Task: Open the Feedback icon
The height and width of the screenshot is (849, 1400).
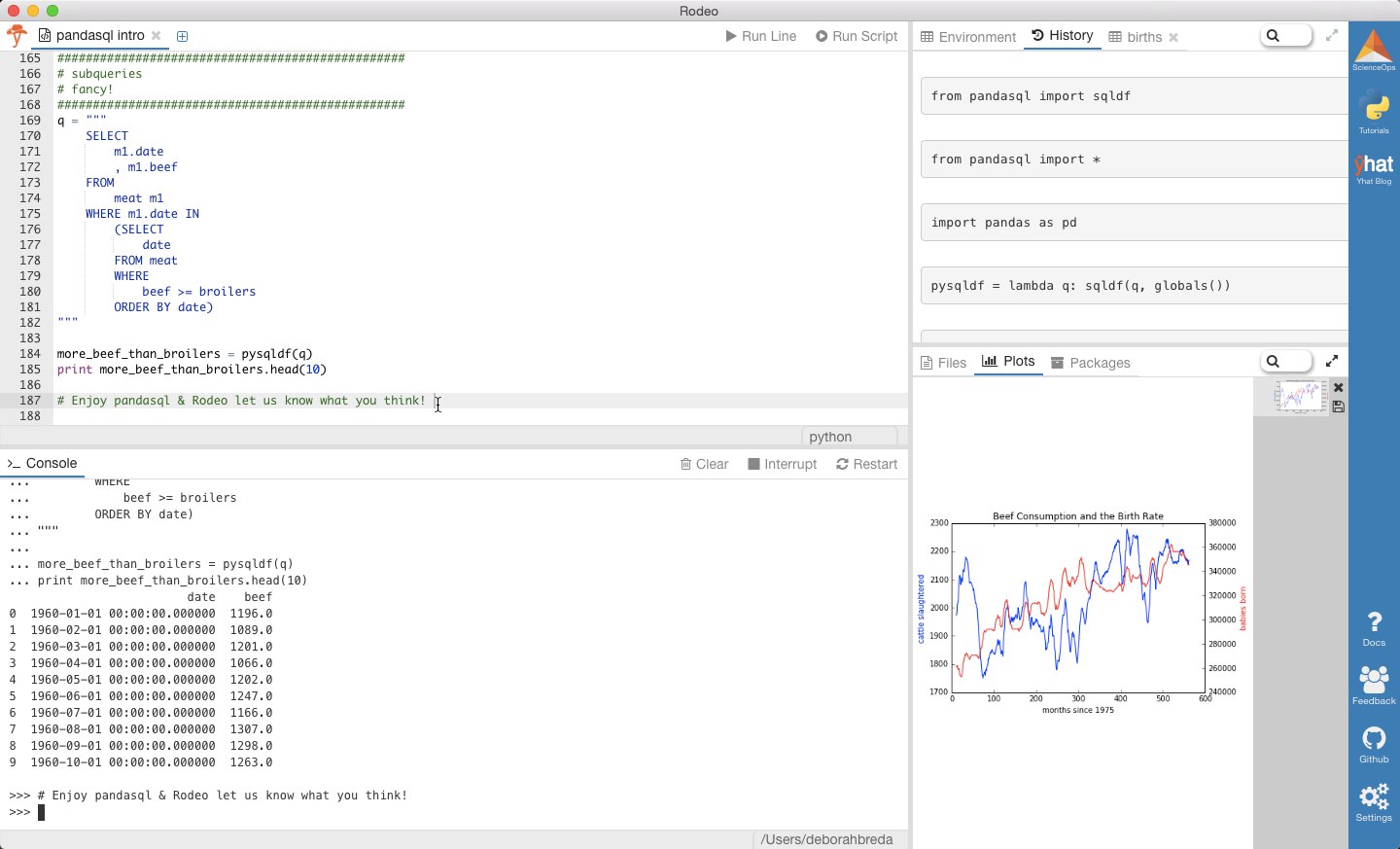Action: [1374, 686]
